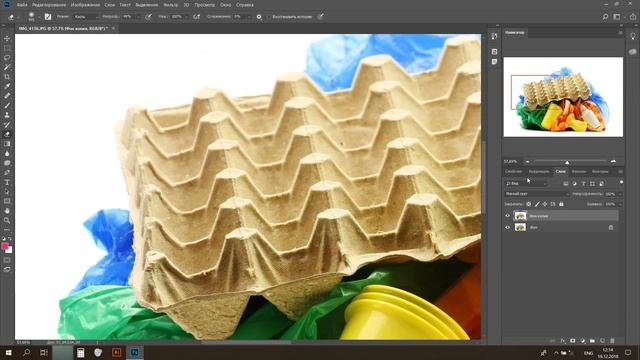Open the File menu
The image size is (640, 360).
click(x=22, y=5)
